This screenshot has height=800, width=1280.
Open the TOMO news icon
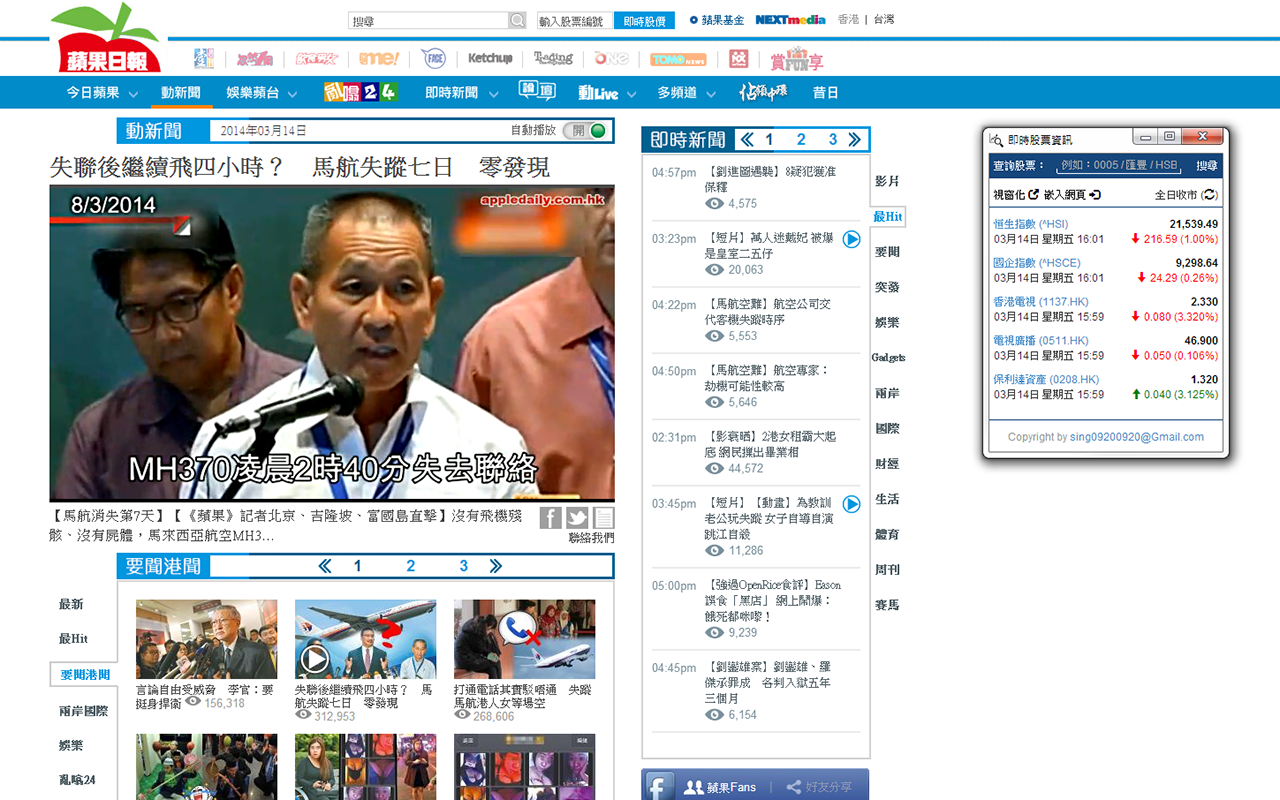tap(679, 60)
